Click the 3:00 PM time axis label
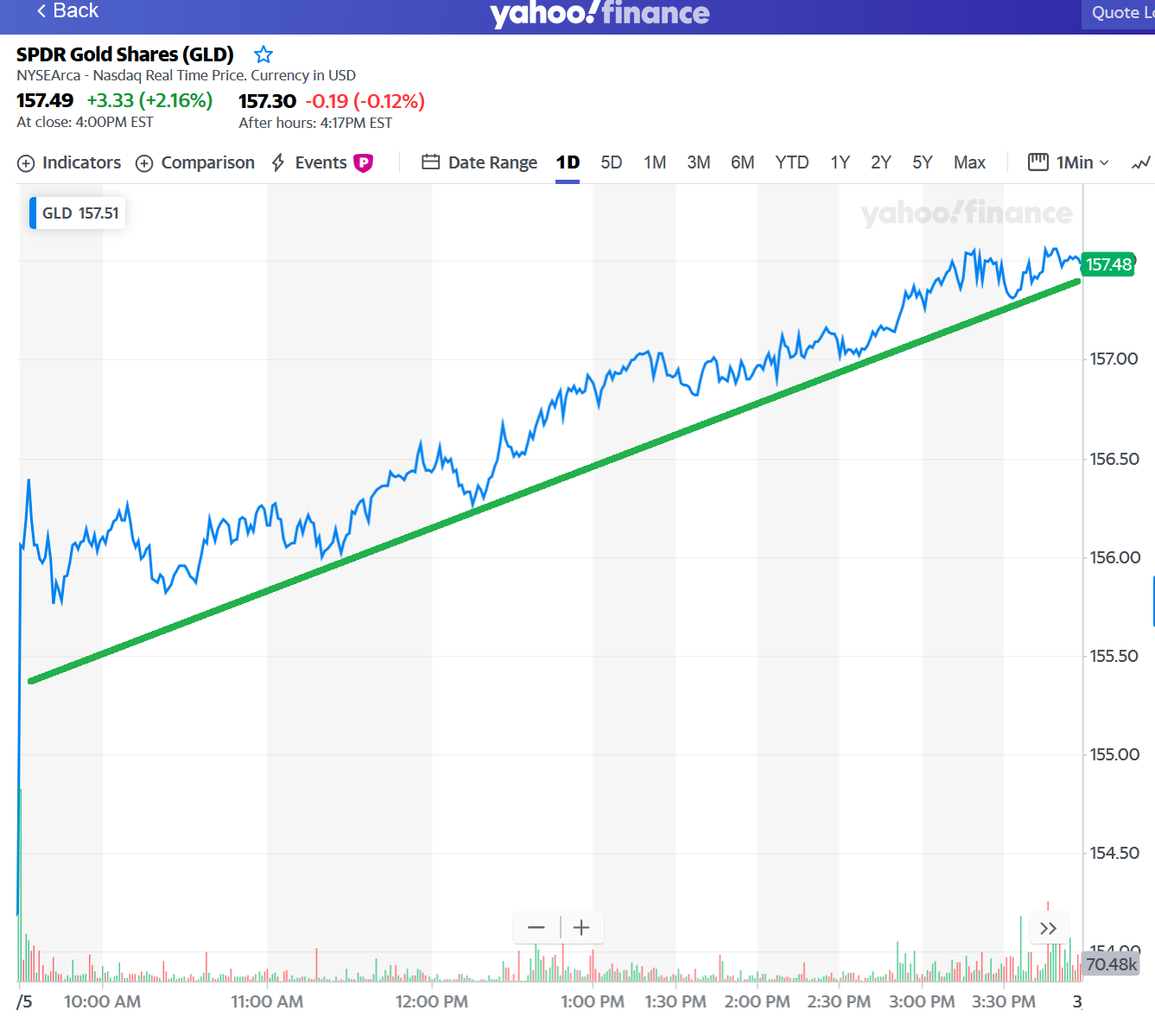1155x1036 pixels. pos(922,1001)
